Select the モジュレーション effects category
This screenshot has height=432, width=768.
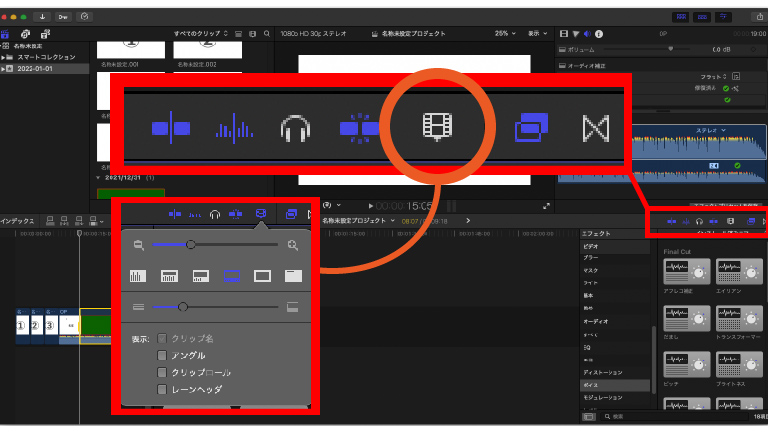(x=615, y=398)
